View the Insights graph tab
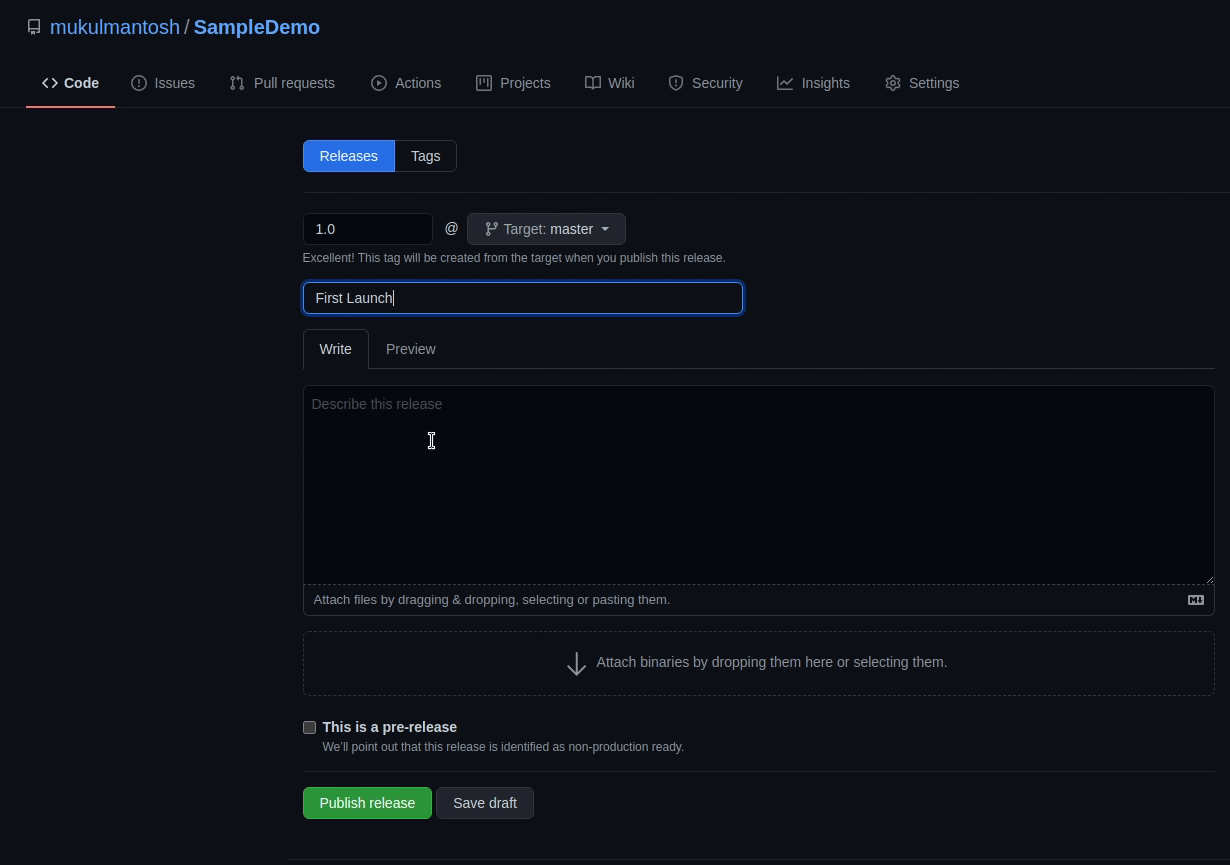 [x=813, y=83]
